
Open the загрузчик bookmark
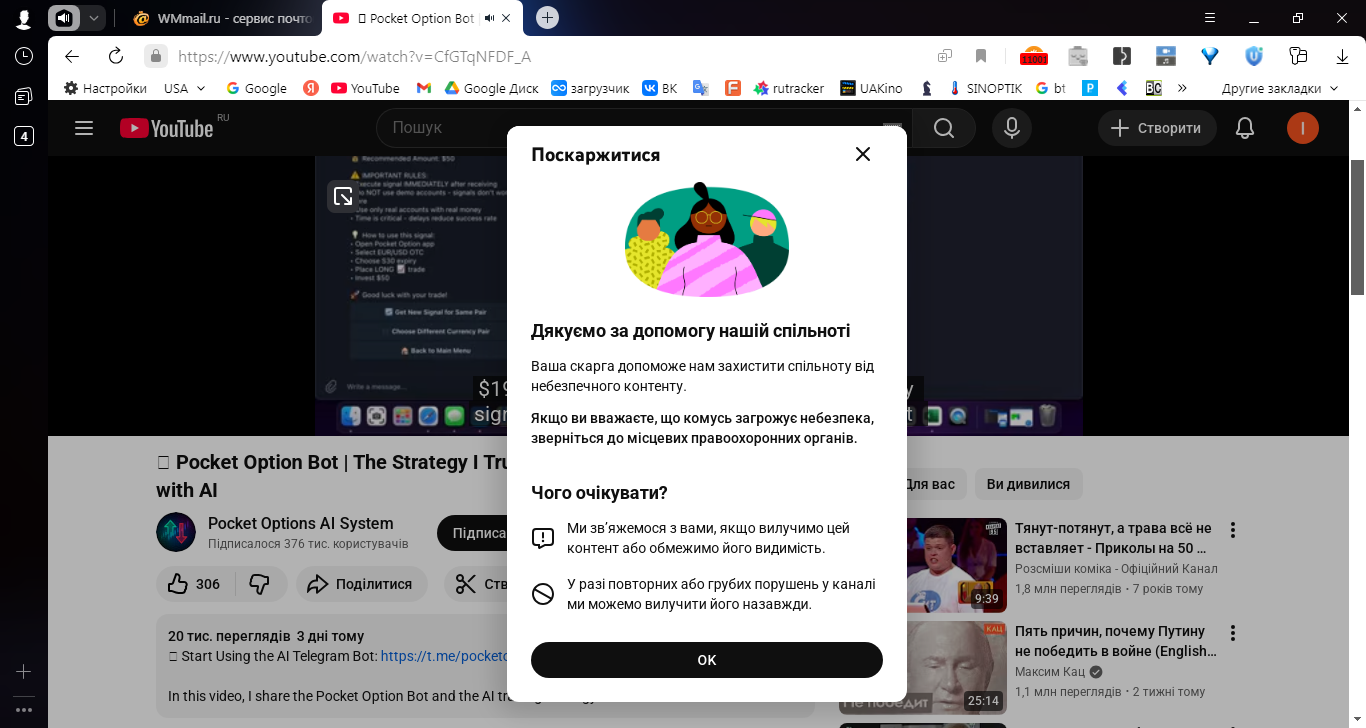pos(590,88)
